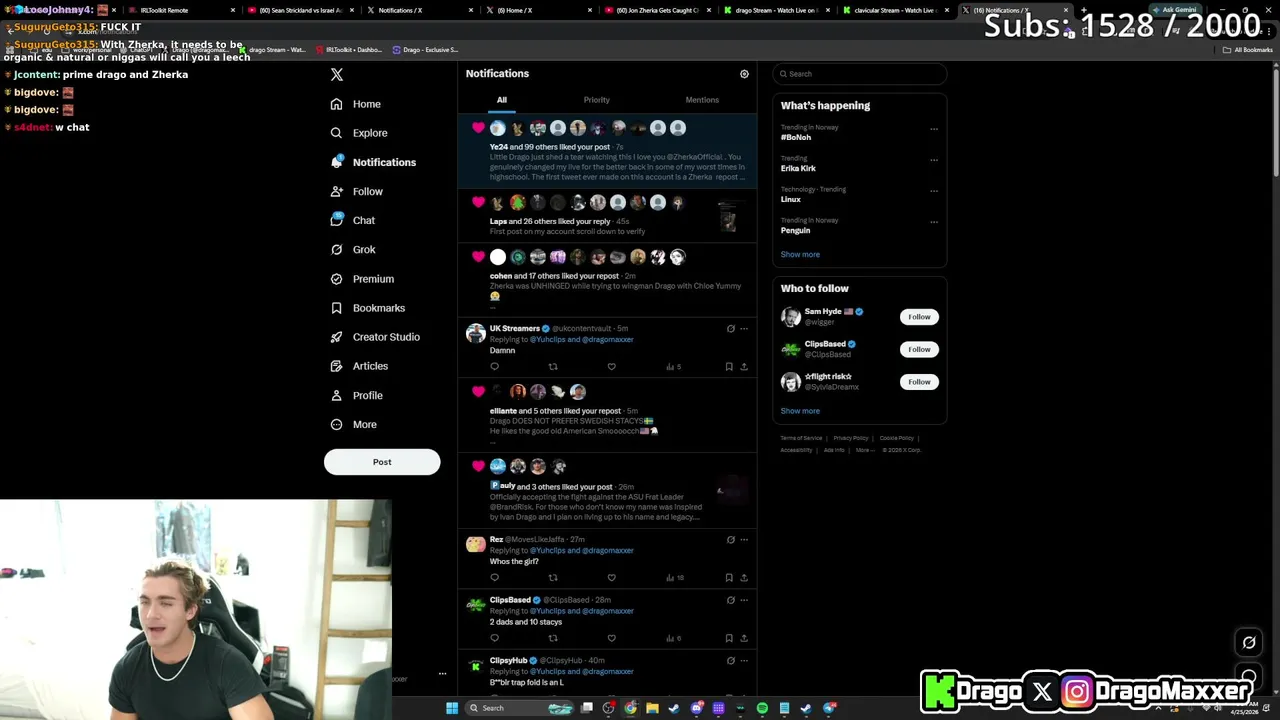Follow the flight risk account

click(919, 382)
